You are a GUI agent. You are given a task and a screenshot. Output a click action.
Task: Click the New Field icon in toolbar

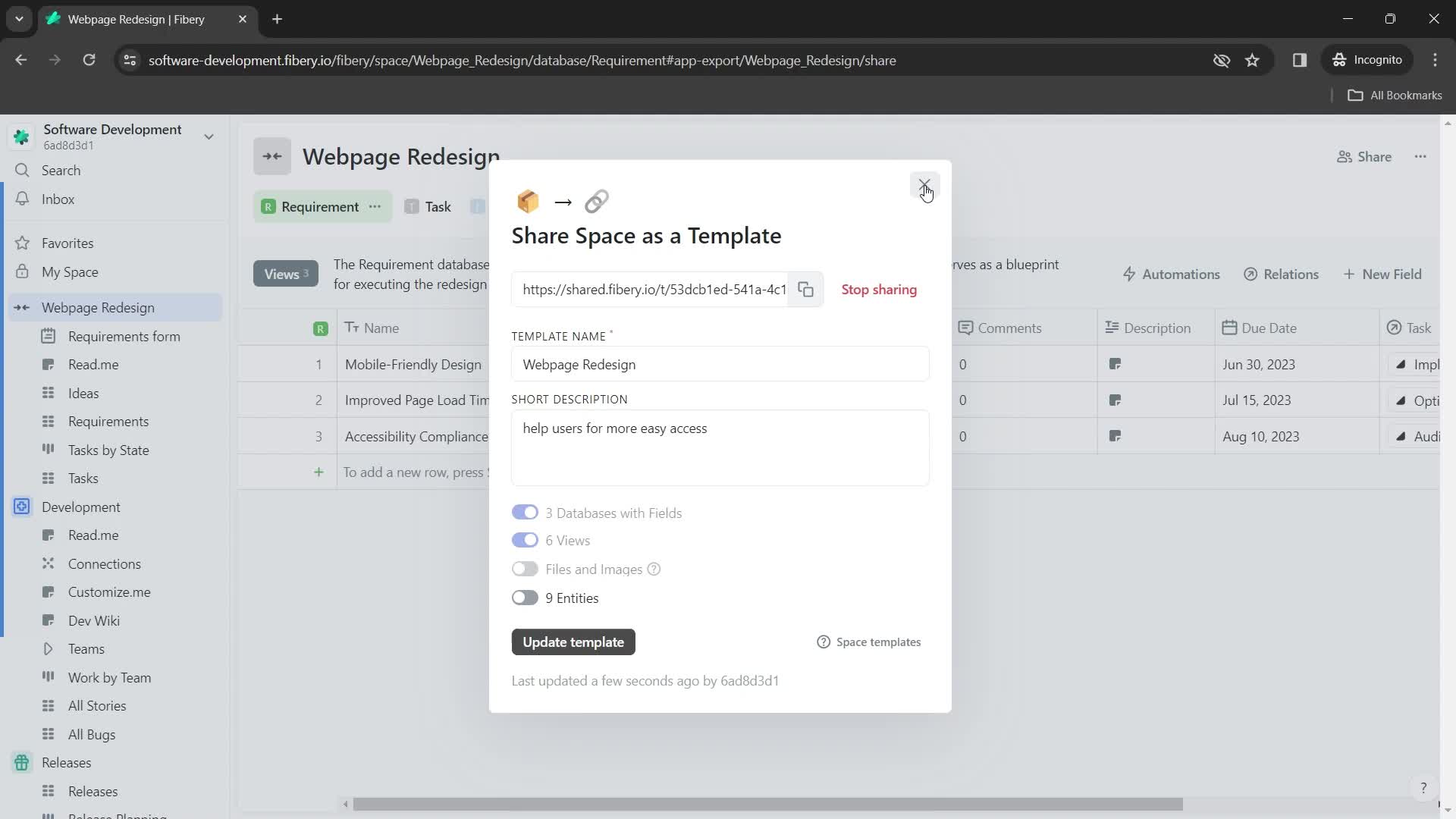pos(1383,274)
